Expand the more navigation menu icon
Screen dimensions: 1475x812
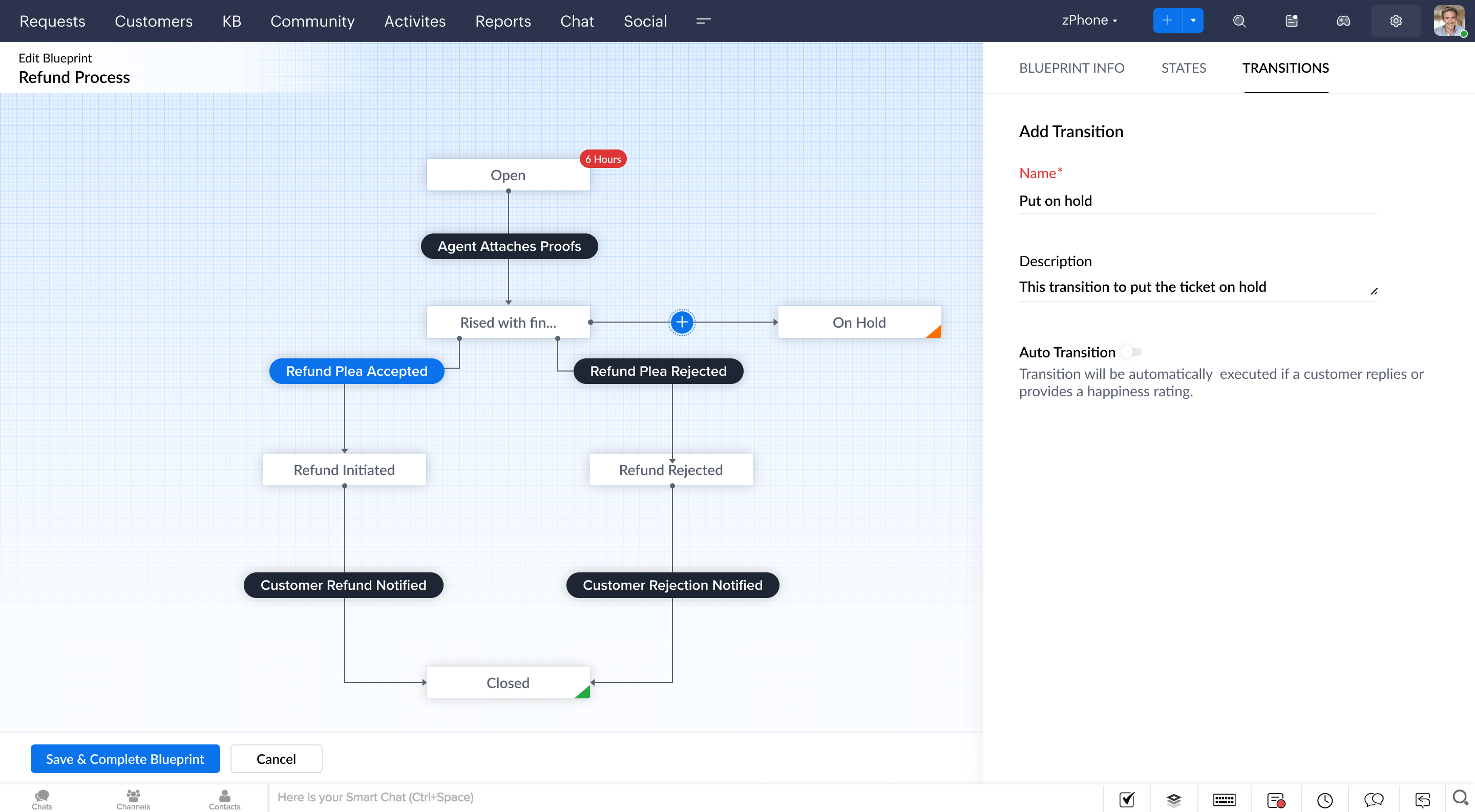pyautogui.click(x=703, y=21)
